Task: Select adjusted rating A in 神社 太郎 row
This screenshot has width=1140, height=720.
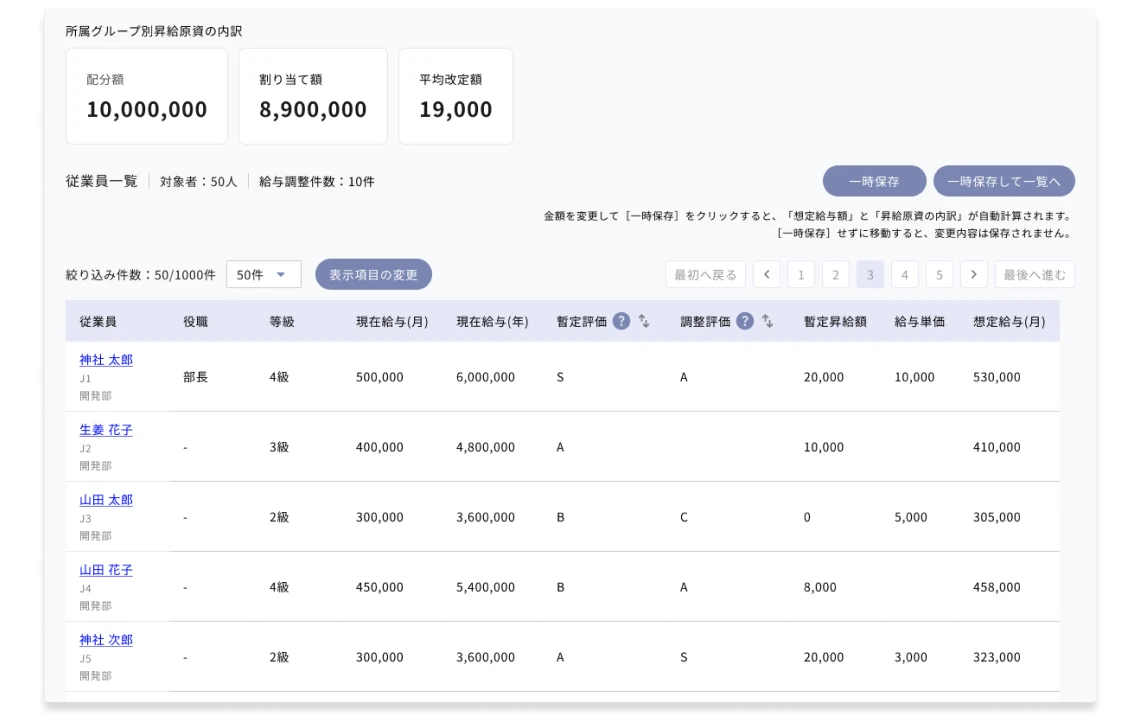Action: [683, 377]
